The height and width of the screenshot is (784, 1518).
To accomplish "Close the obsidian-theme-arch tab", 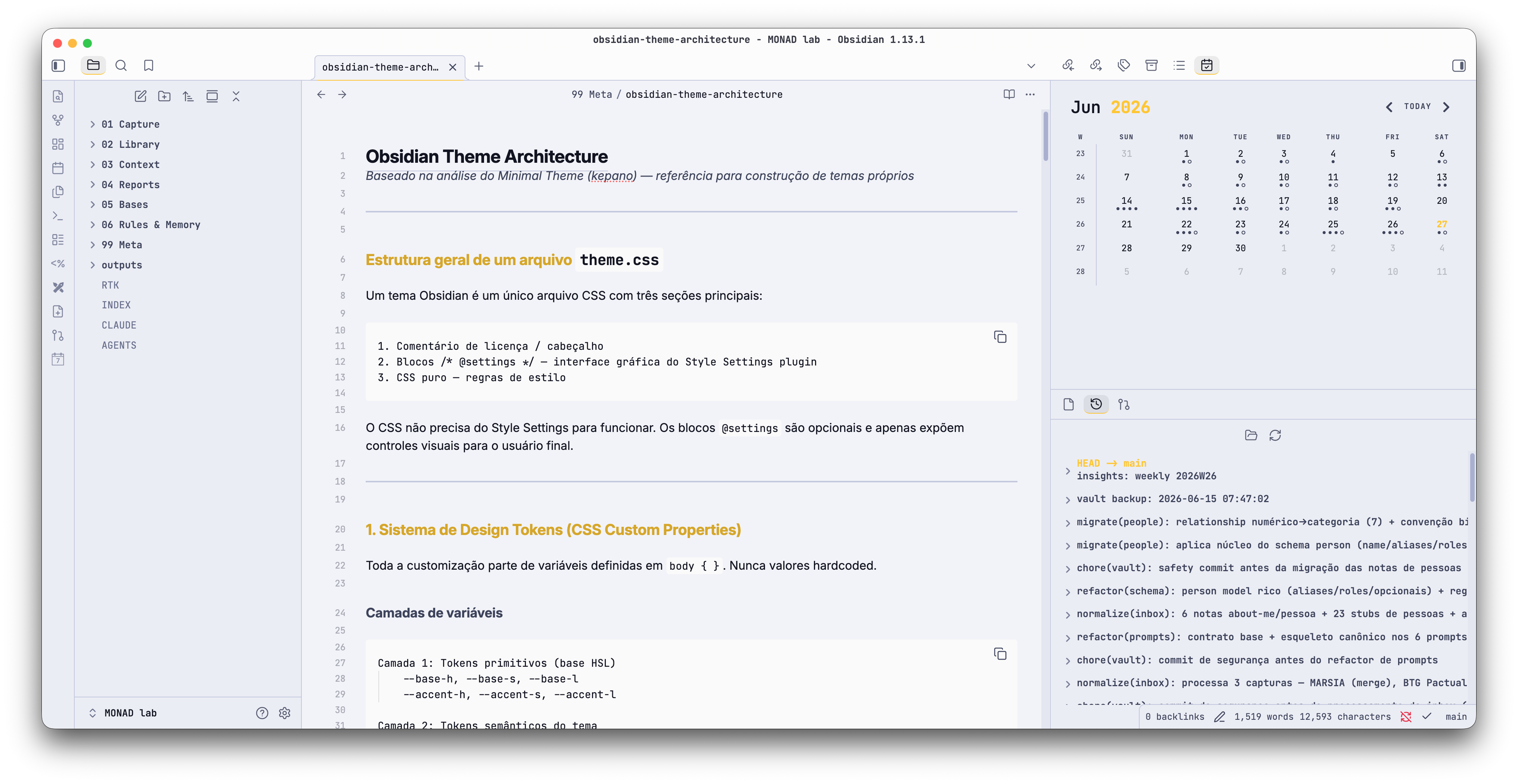I will click(453, 67).
